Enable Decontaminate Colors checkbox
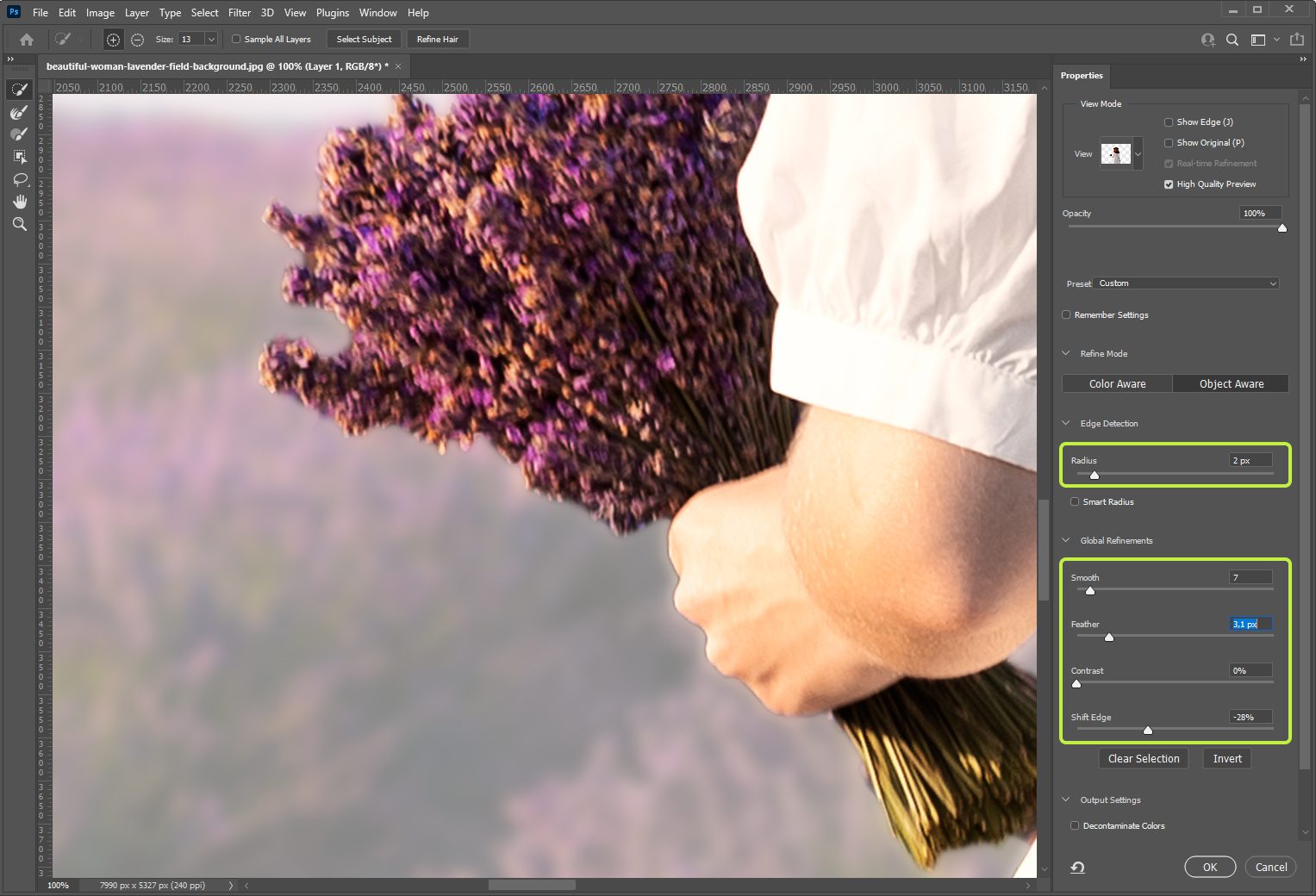Screen dimensions: 1316x896 pyautogui.click(x=1075, y=825)
